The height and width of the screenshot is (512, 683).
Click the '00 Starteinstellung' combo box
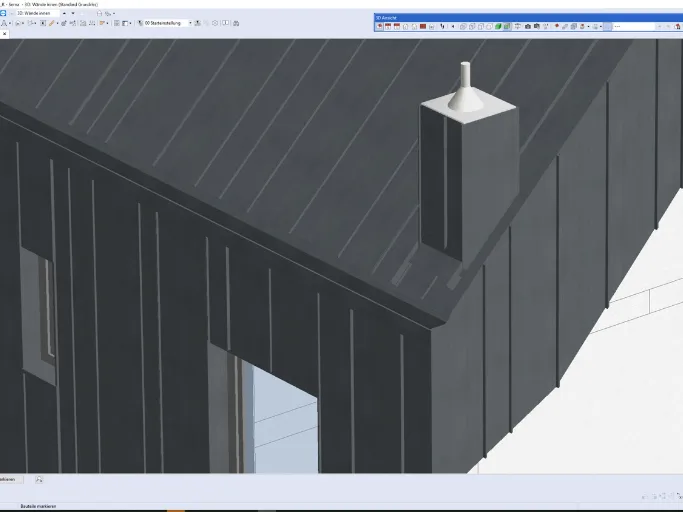(168, 23)
